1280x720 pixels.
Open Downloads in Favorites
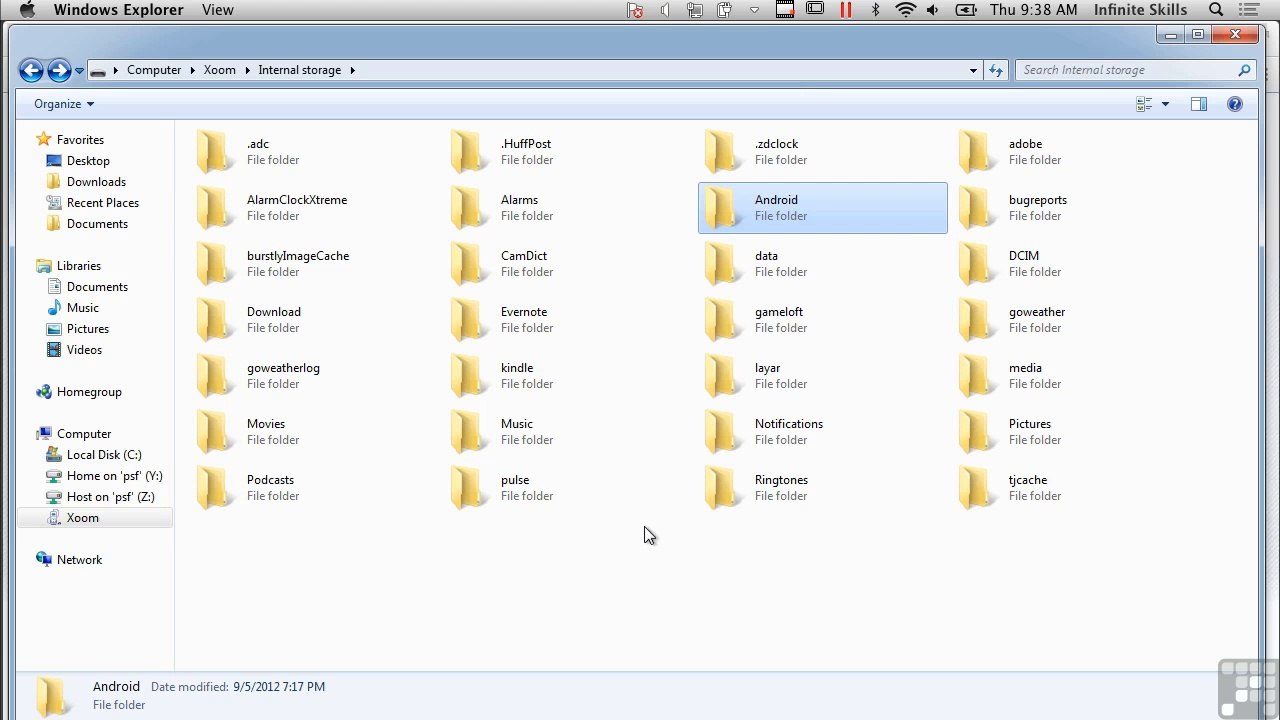[96, 182]
